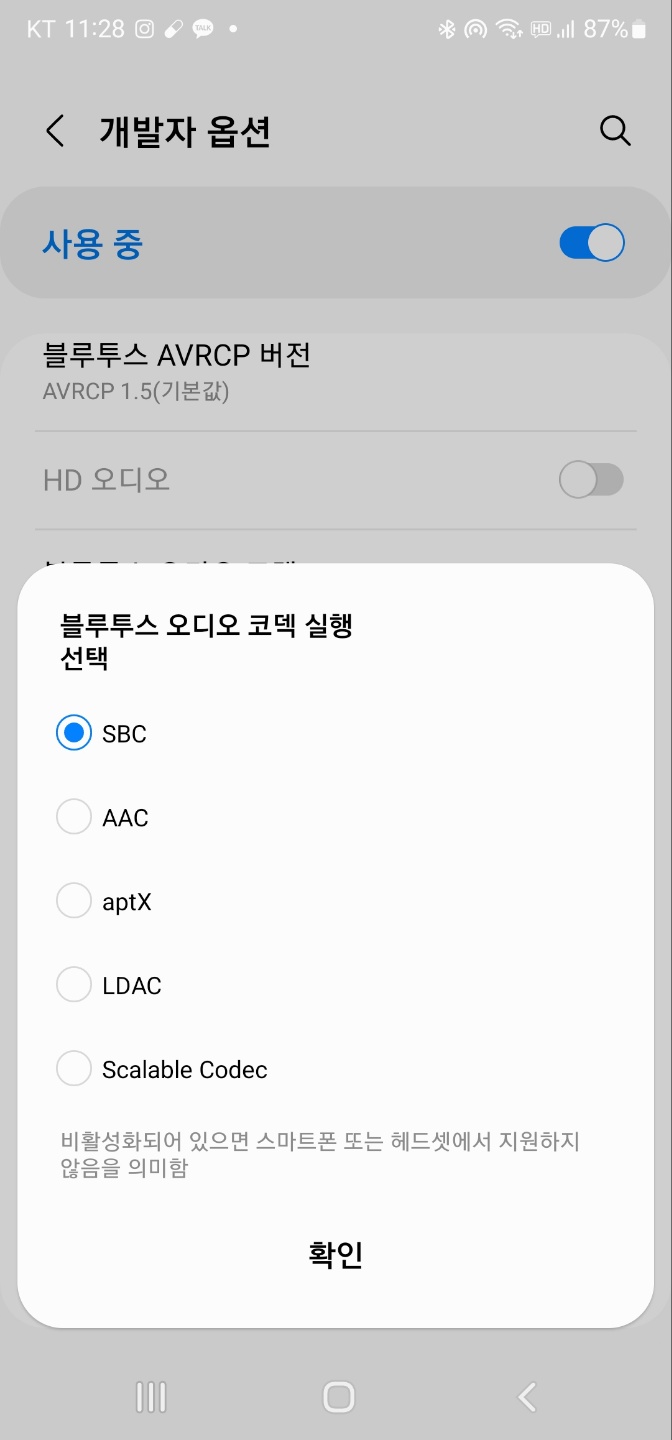The height and width of the screenshot is (1440, 672).
Task: Tap the system back navigation button
Action: (x=527, y=1397)
